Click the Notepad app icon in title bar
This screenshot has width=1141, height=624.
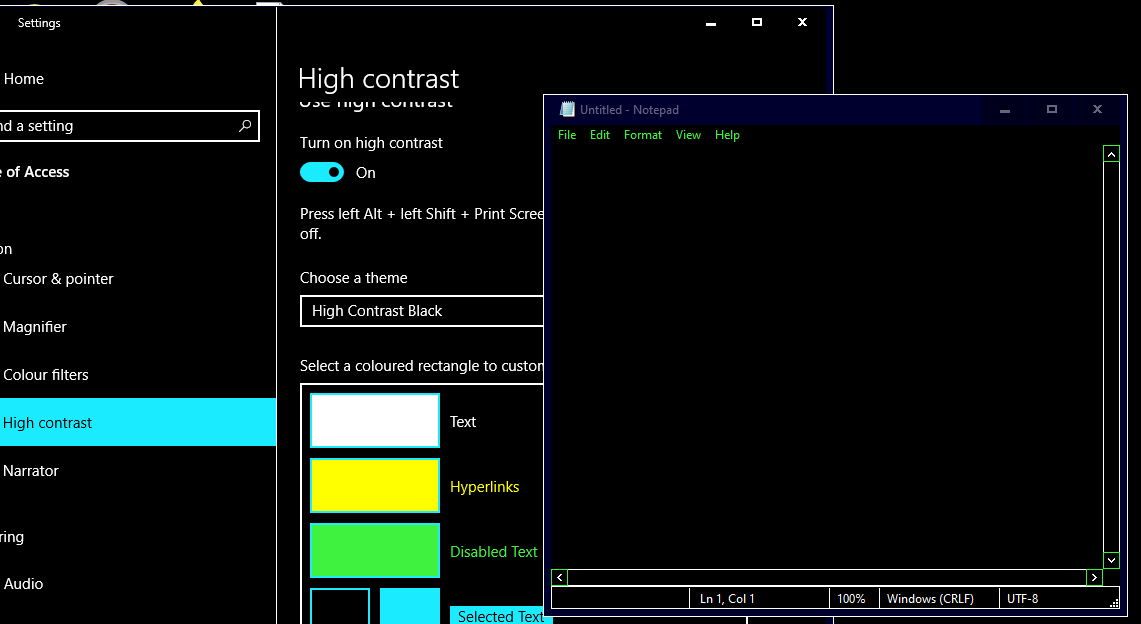[568, 110]
